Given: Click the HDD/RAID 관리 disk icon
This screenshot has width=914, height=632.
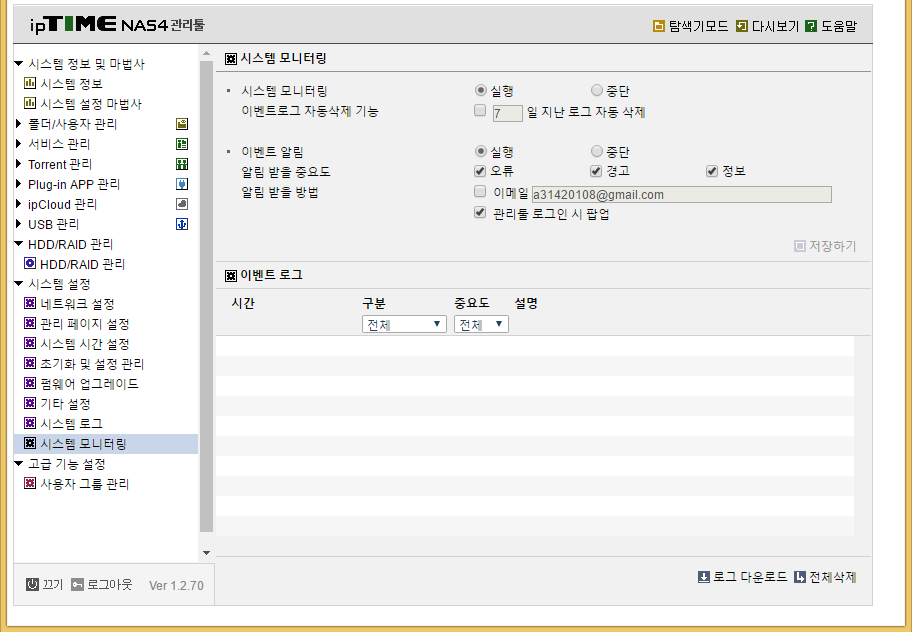Looking at the screenshot, I should pos(30,264).
